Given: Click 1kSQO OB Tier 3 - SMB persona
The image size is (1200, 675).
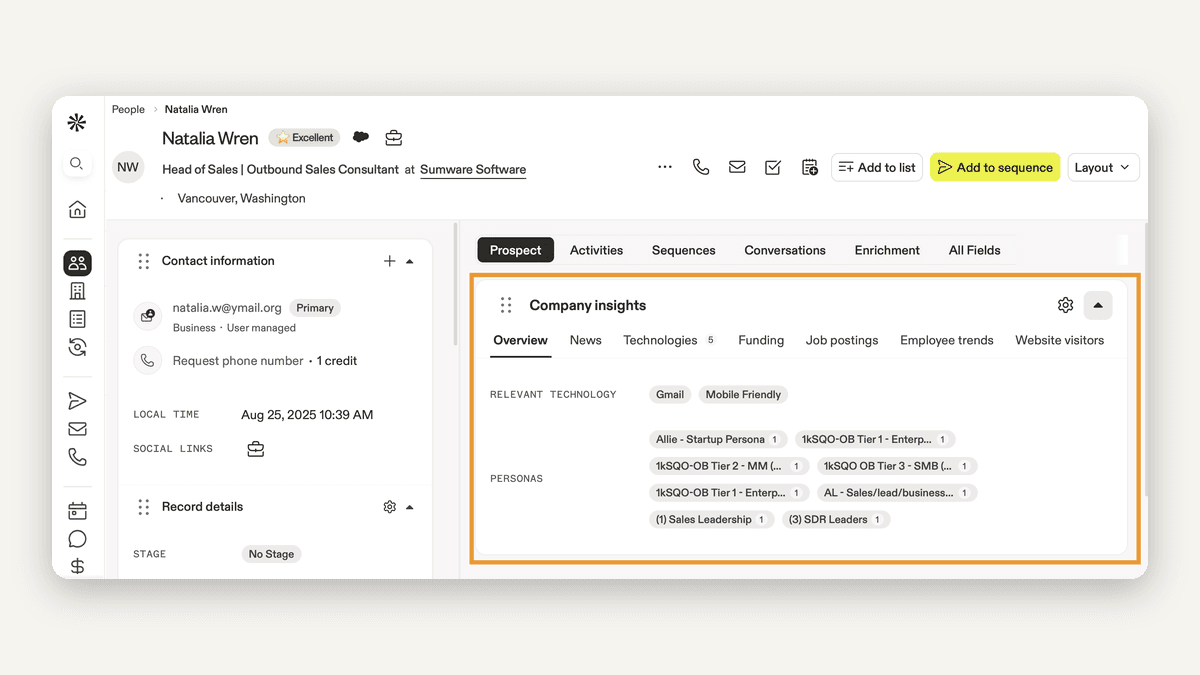Looking at the screenshot, I should 897,466.
